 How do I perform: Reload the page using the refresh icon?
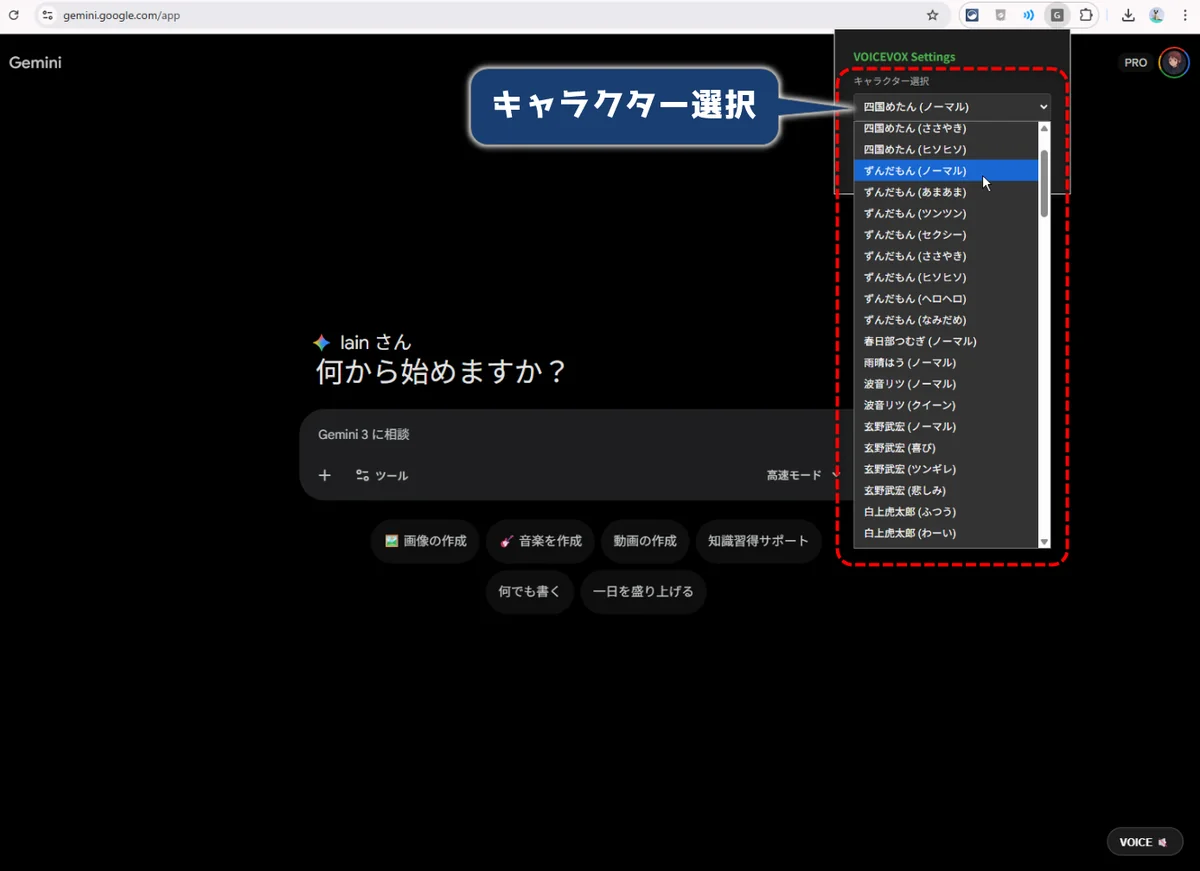14,15
